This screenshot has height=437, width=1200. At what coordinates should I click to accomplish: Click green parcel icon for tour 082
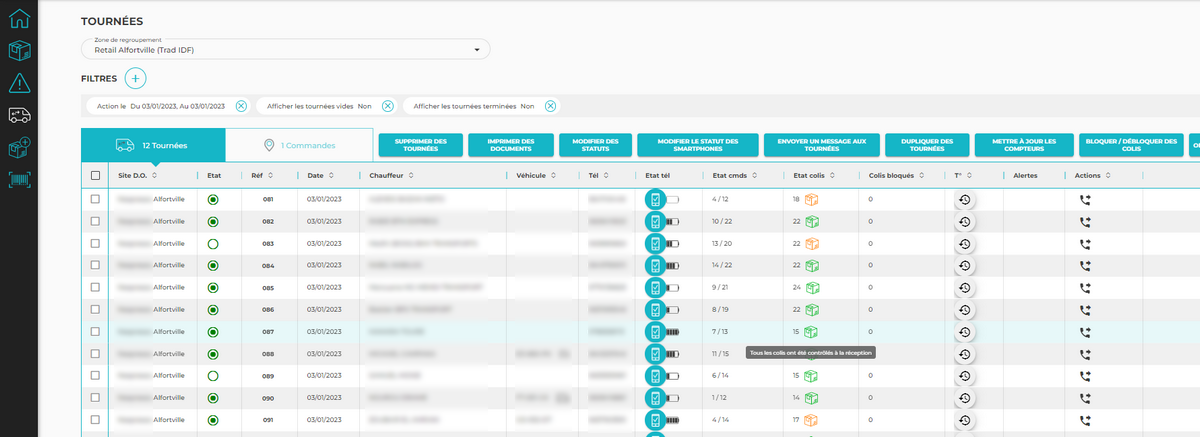[x=811, y=222]
